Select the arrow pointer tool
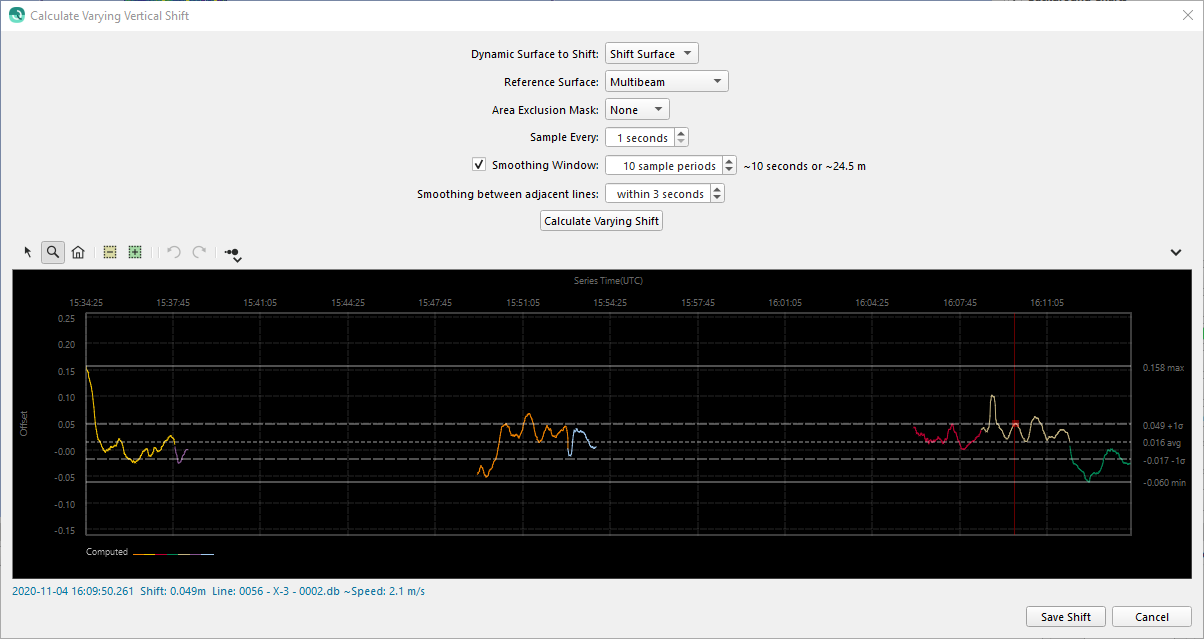The height and width of the screenshot is (639, 1204). click(x=28, y=253)
